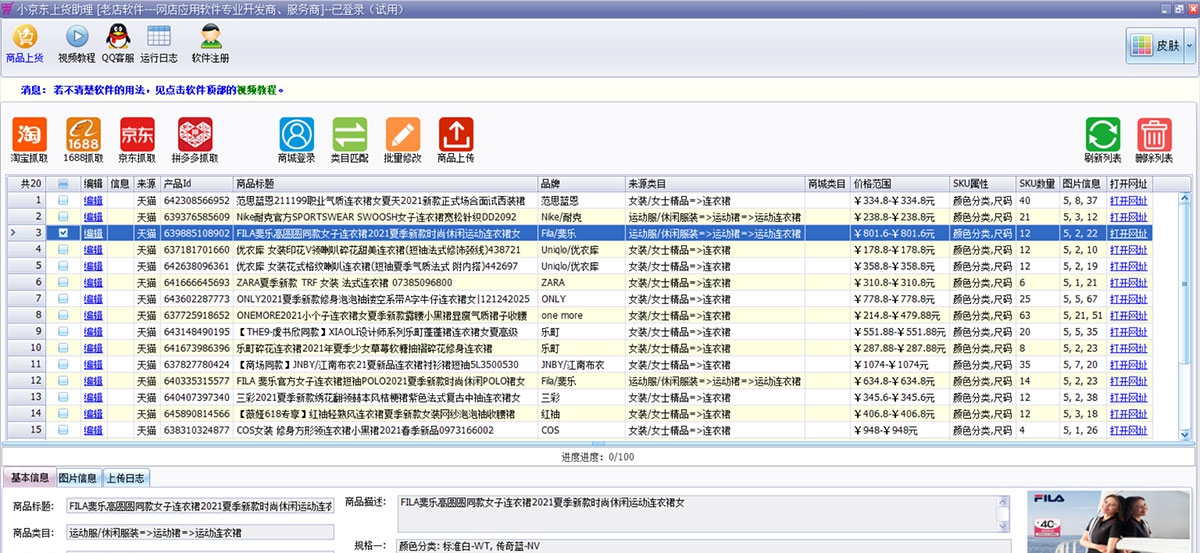
Task: Open 批量修改 batch edit tool
Action: tap(403, 134)
